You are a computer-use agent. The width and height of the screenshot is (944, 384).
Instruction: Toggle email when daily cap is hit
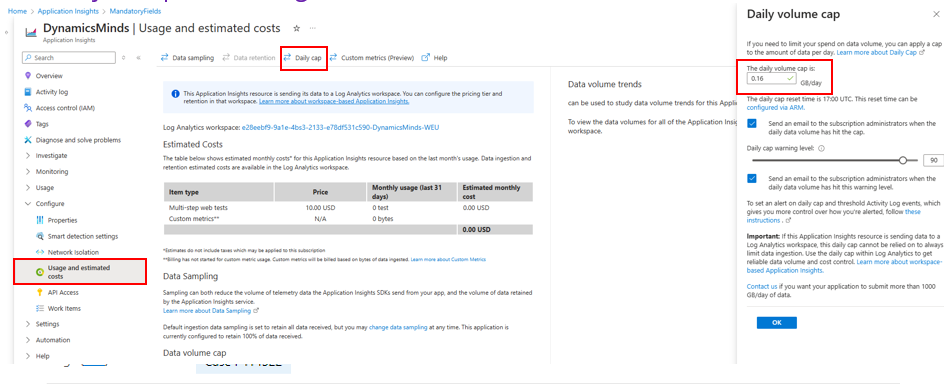(x=752, y=123)
